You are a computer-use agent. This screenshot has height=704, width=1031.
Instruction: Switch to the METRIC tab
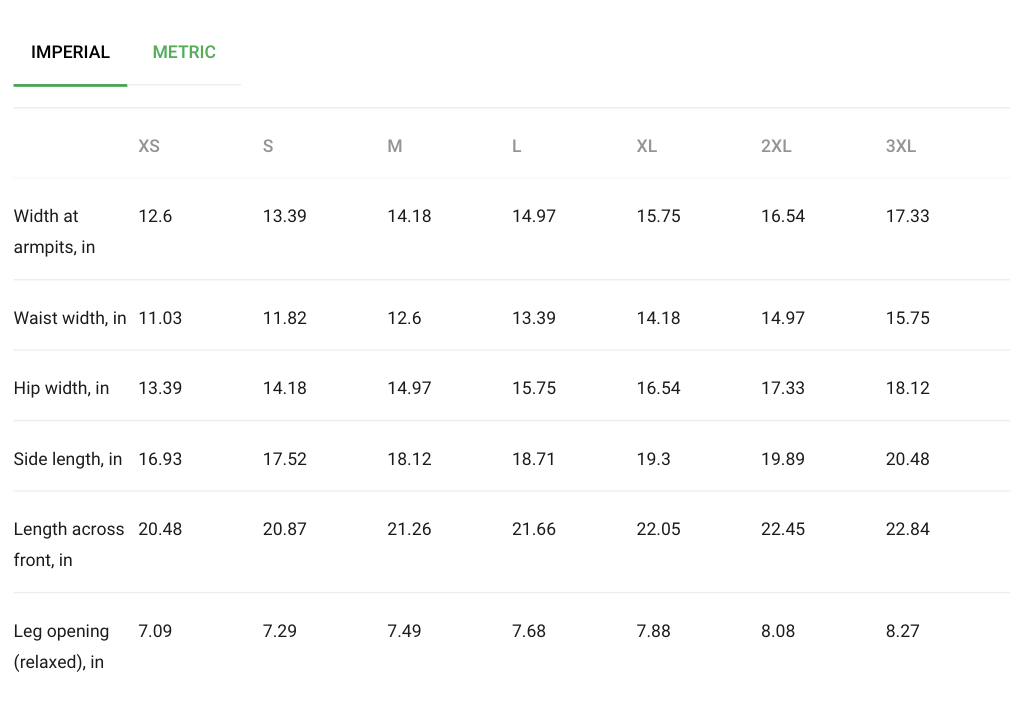click(x=184, y=52)
